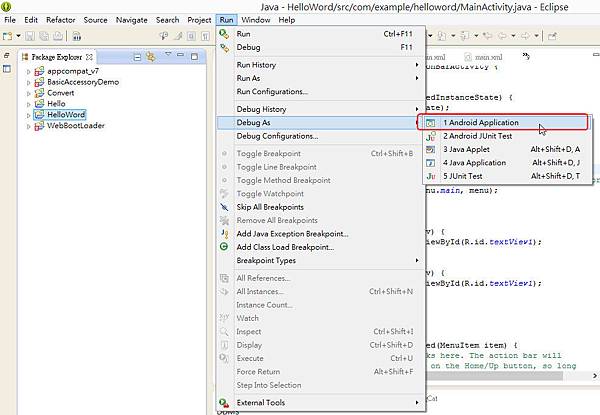Open the External Tools submenu
Viewport: 600px width, 415px height.
click(x=321, y=403)
